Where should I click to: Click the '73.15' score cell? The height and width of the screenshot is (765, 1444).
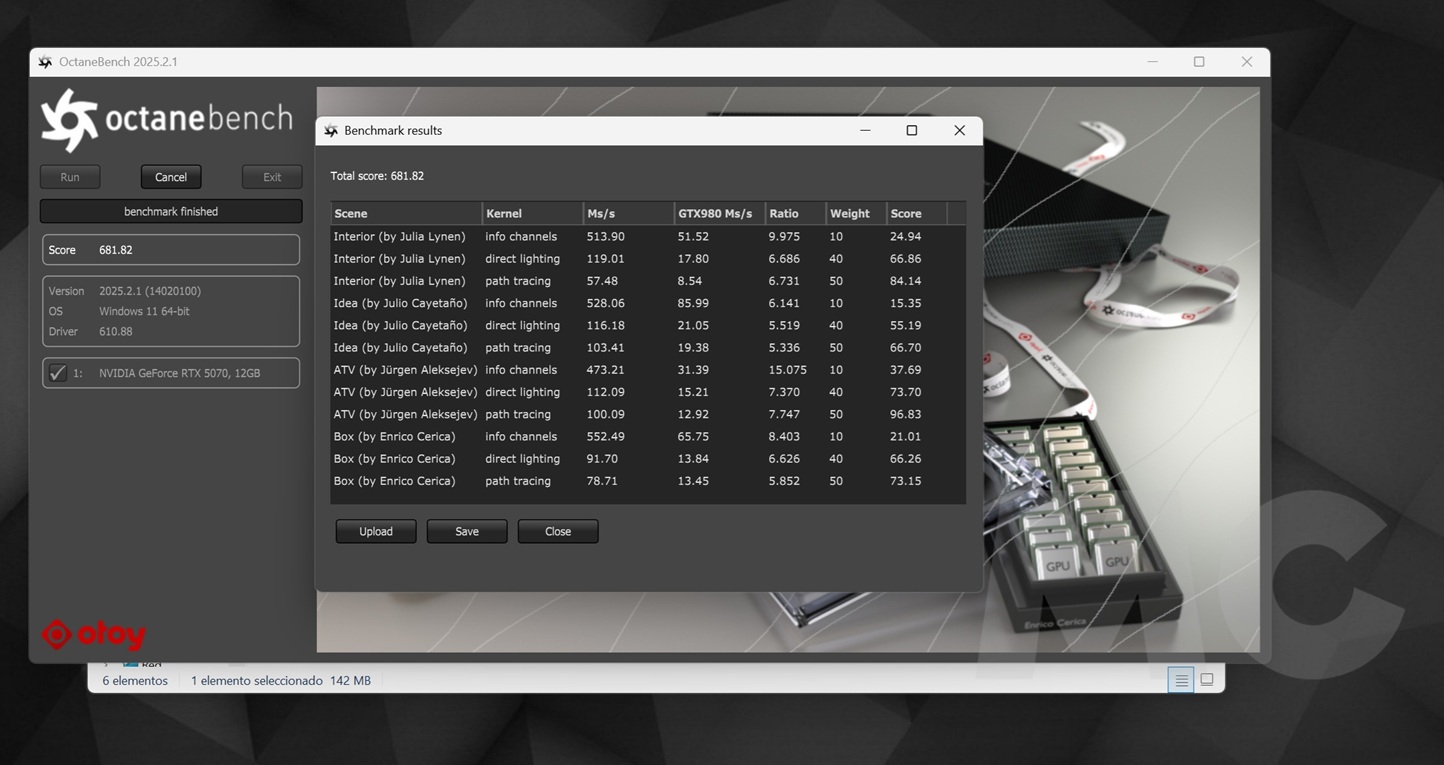905,481
